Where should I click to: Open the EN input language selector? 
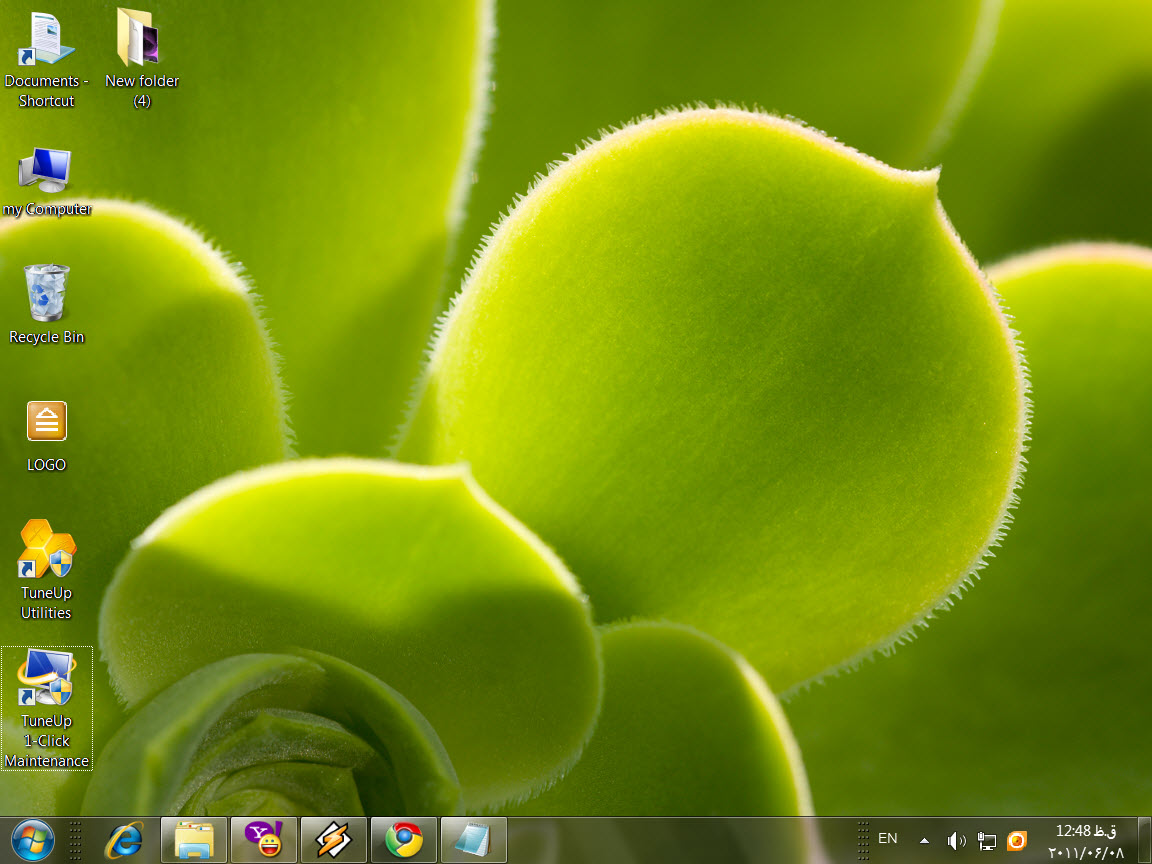coord(887,839)
